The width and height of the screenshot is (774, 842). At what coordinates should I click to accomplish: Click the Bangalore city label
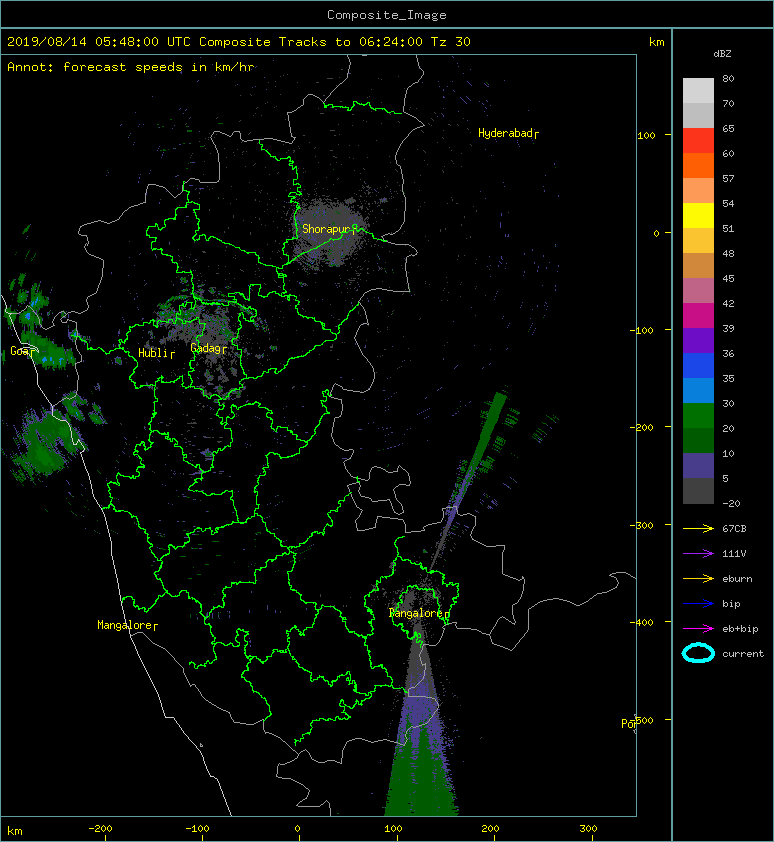click(419, 613)
